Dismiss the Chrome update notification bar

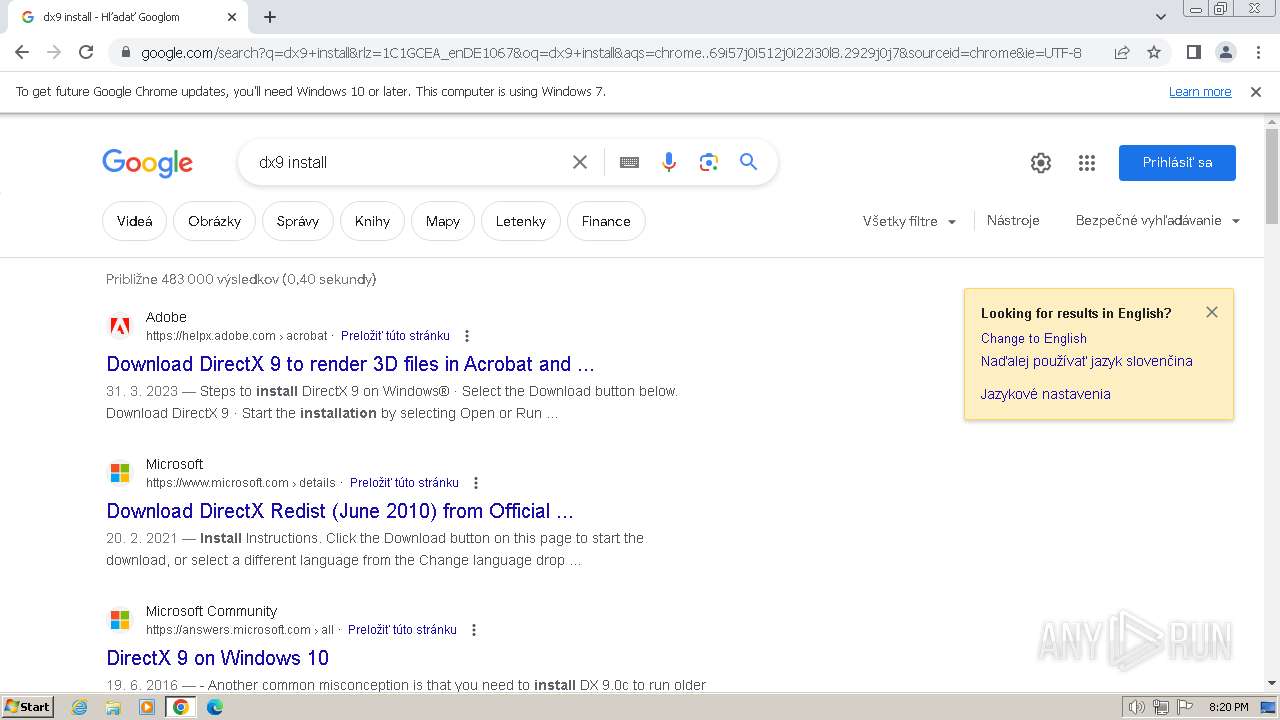pos(1256,91)
